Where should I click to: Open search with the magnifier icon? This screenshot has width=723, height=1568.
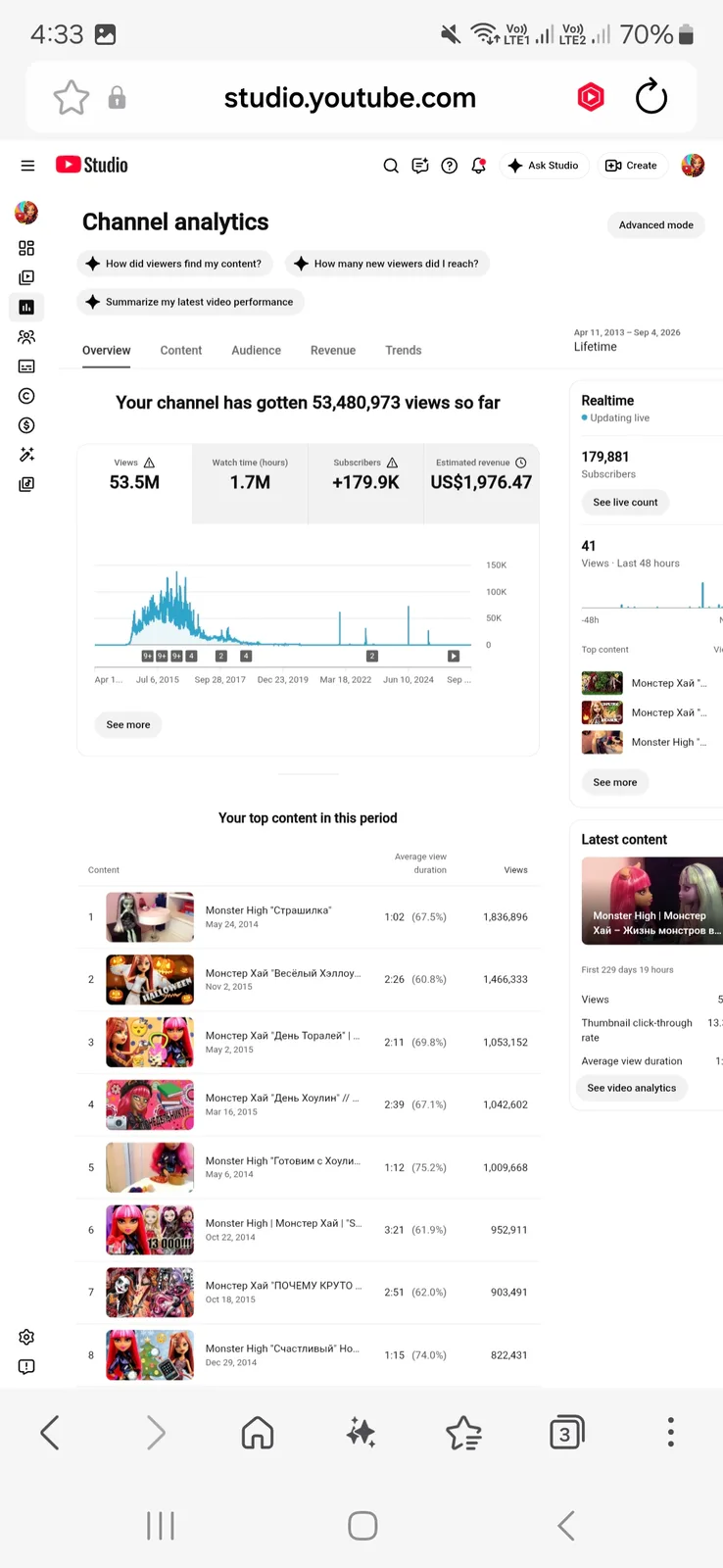tap(391, 166)
